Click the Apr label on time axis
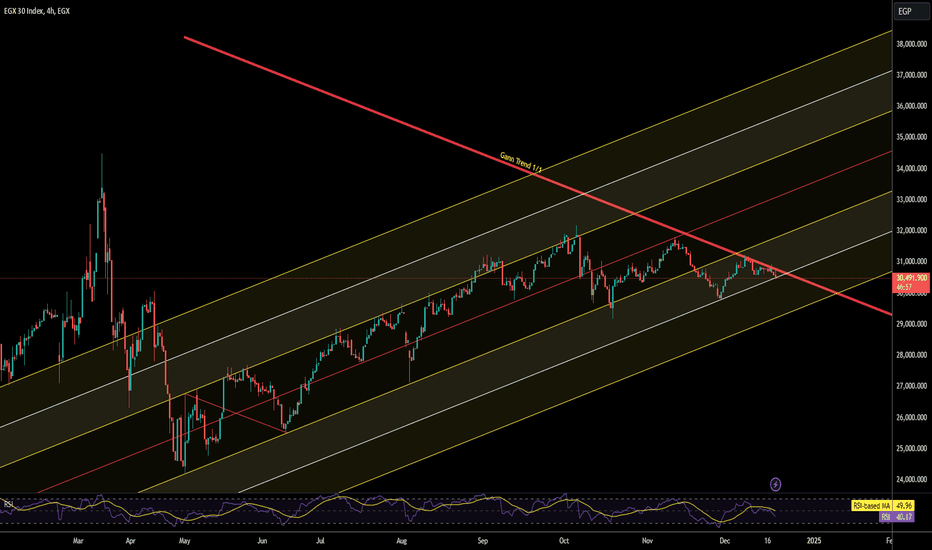 click(x=131, y=540)
